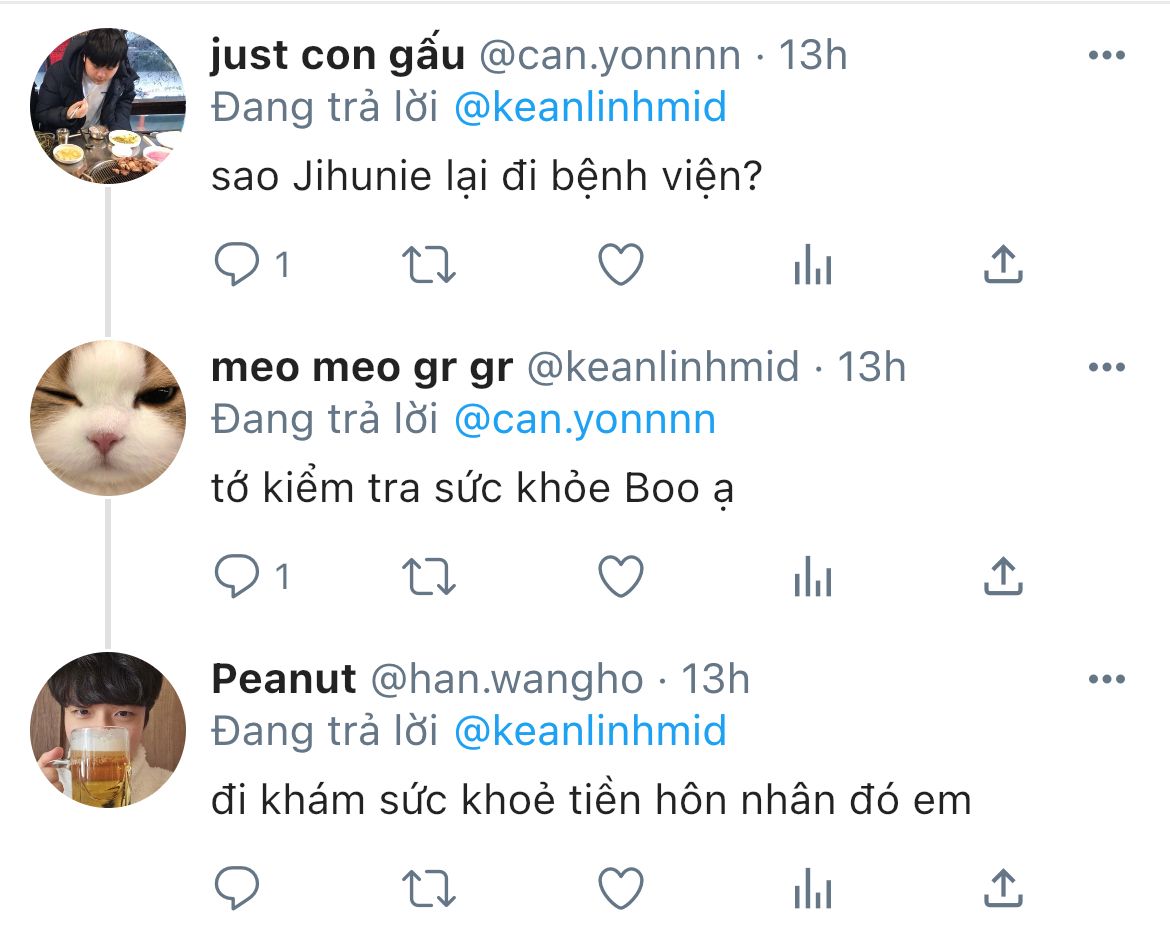The height and width of the screenshot is (934, 1170).
Task: Like Peanut's tweet
Action: 620,887
